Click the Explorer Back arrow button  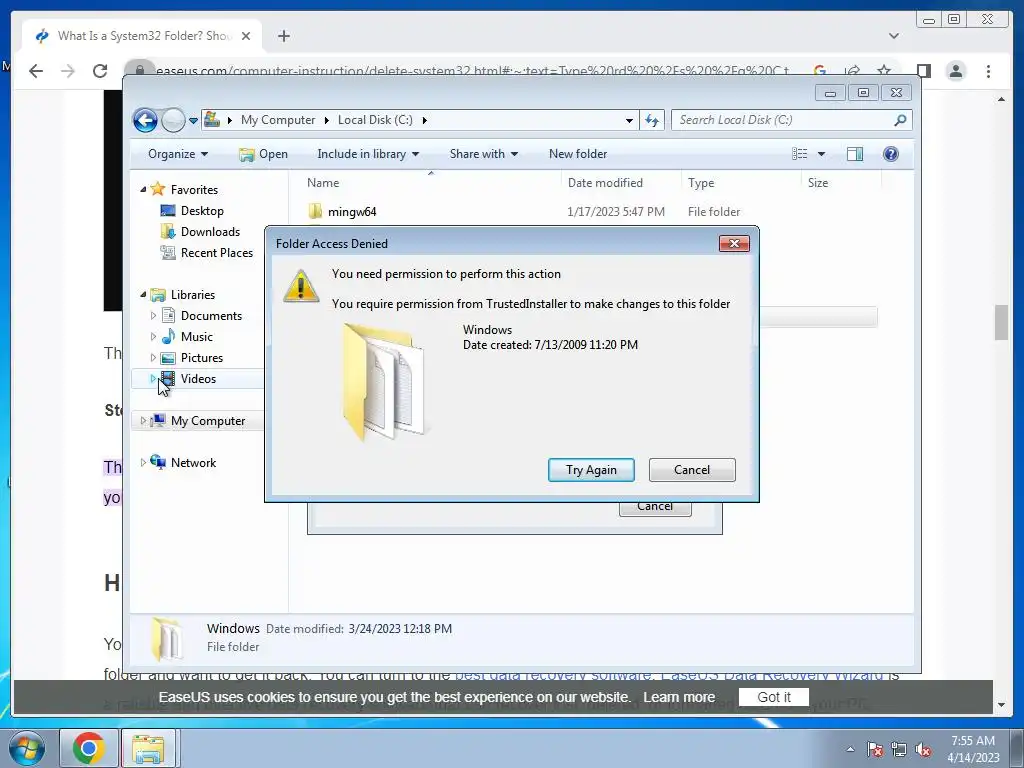pyautogui.click(x=145, y=120)
